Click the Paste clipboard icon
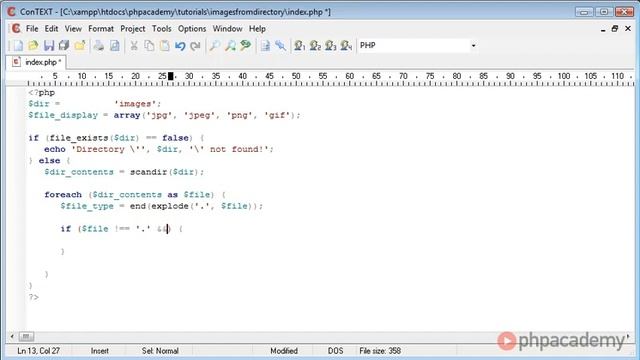This screenshot has height=360, width=640. pos(164,46)
